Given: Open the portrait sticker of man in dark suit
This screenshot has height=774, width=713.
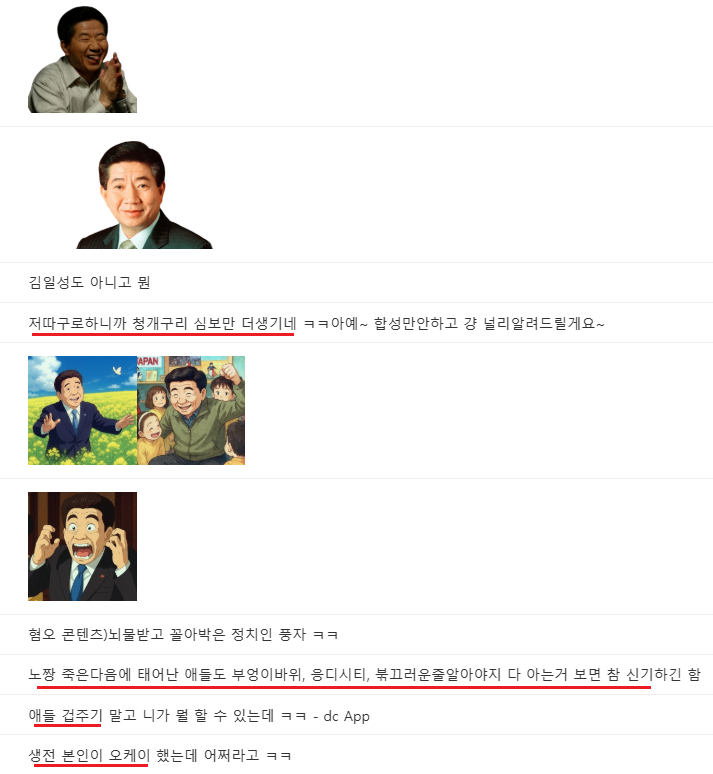Looking at the screenshot, I should (144, 194).
